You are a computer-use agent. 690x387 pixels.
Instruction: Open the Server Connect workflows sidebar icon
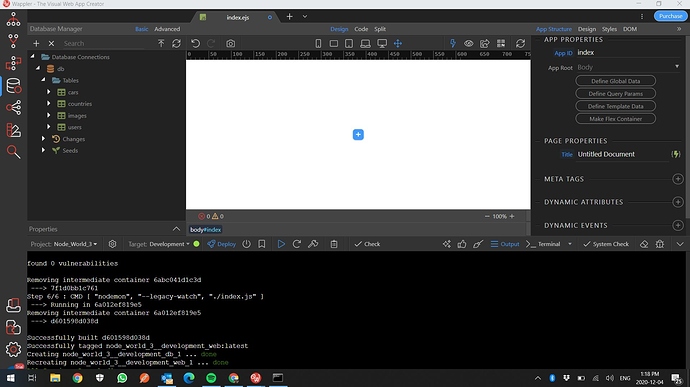click(x=13, y=63)
